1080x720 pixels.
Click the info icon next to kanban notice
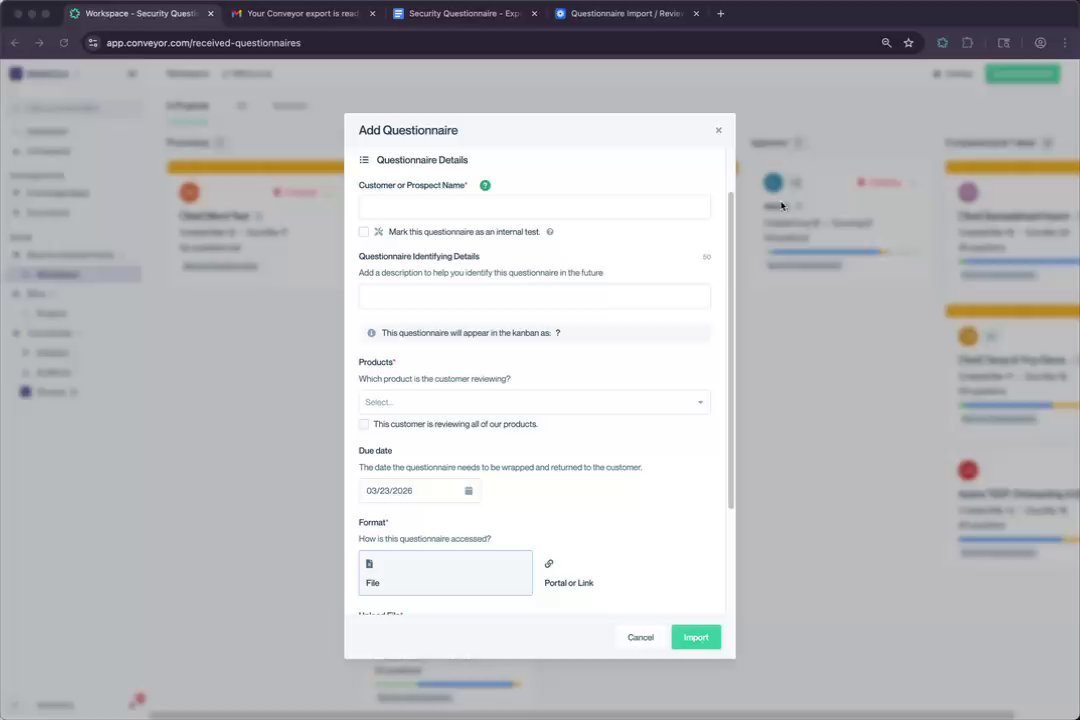coord(371,333)
